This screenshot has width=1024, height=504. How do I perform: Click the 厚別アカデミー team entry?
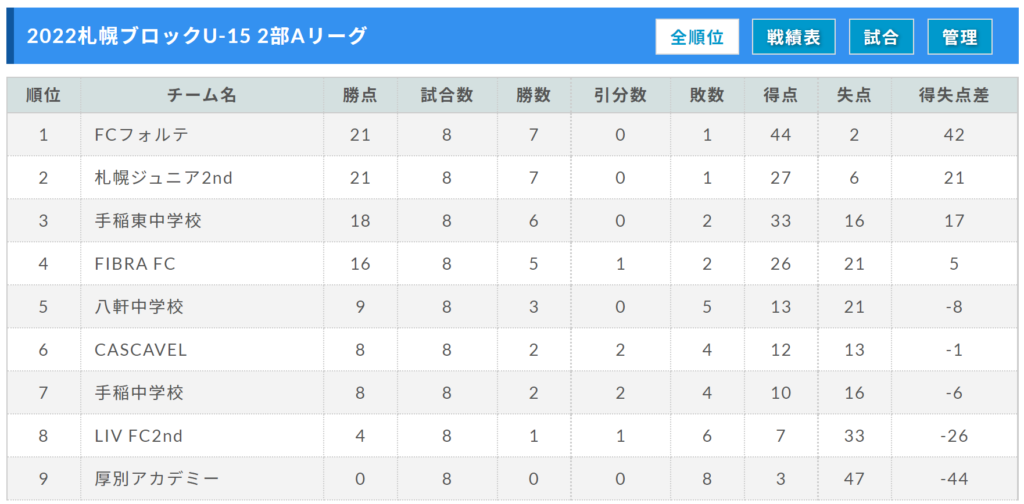click(x=157, y=479)
